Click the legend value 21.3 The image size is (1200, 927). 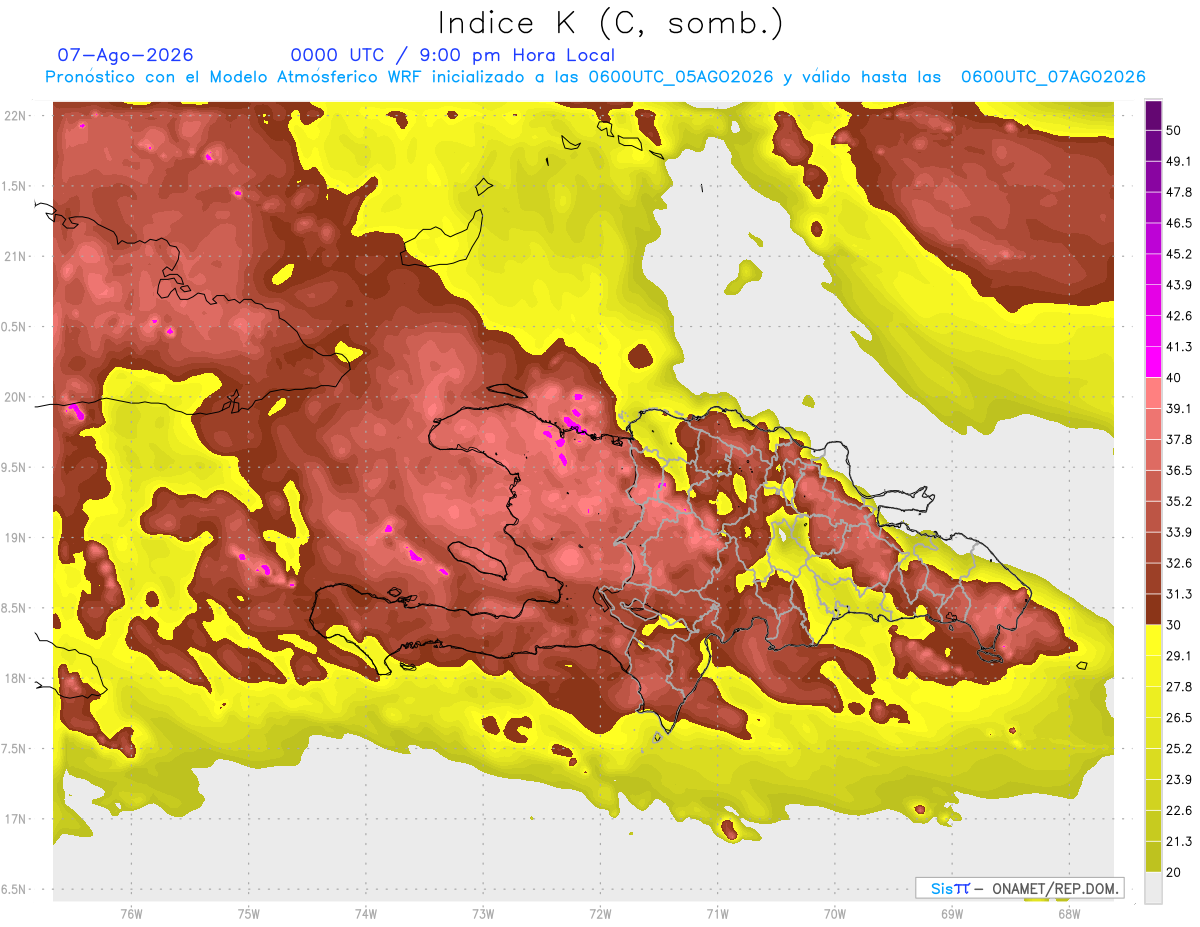[1179, 841]
